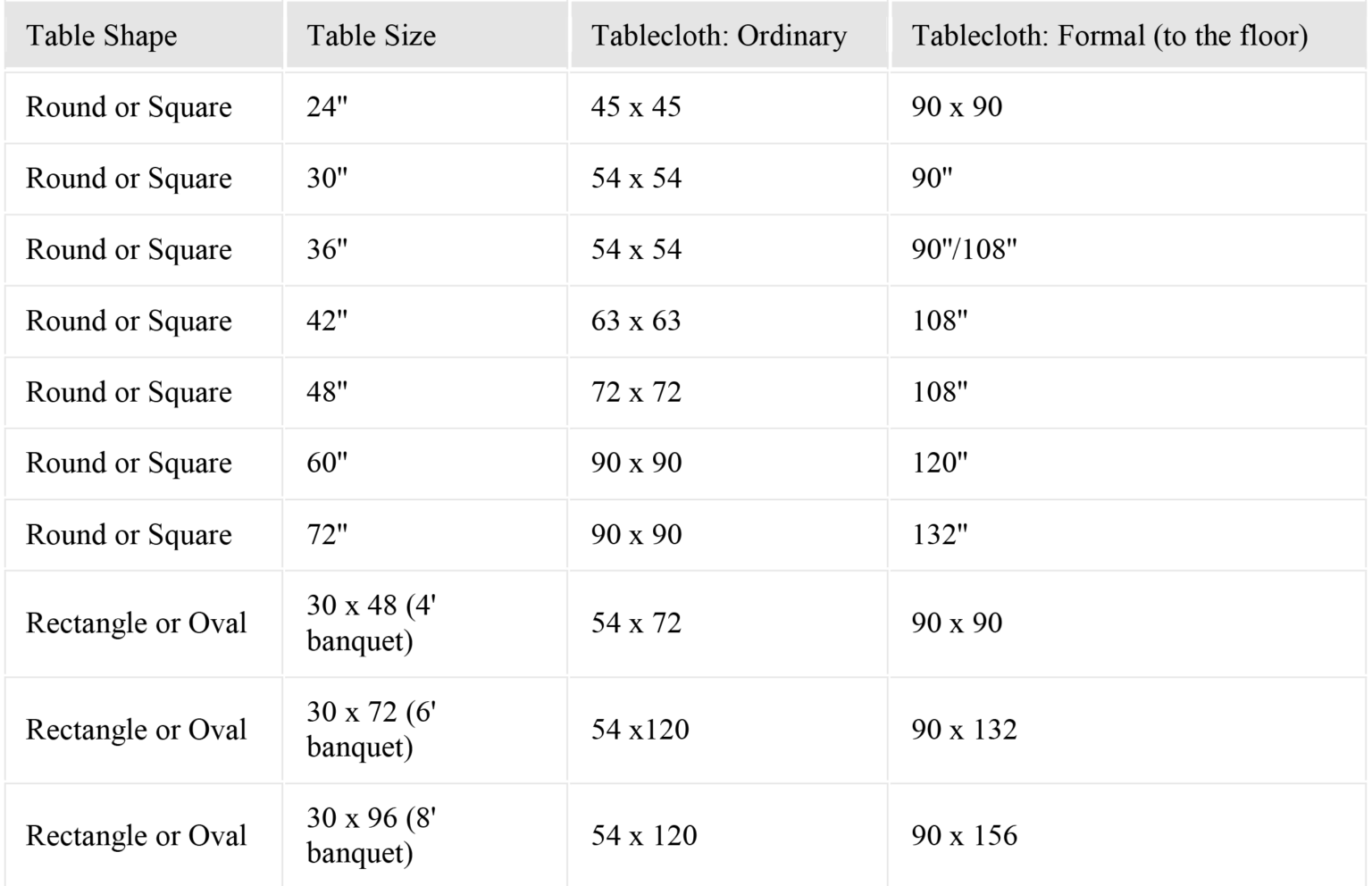Image resolution: width=1372 pixels, height=886 pixels.
Task: Select the 60" table size cell
Action: point(327,463)
